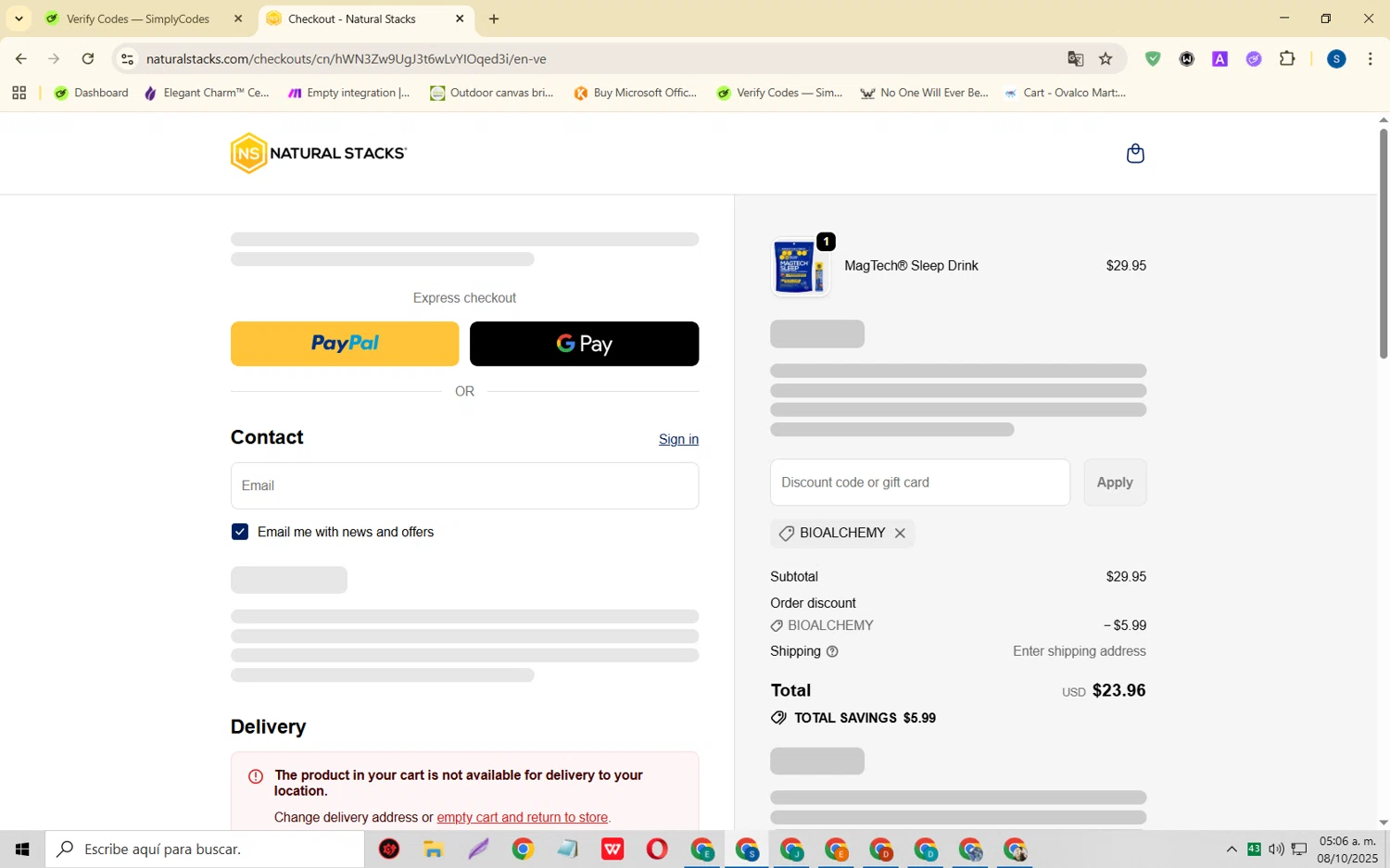The width and height of the screenshot is (1390, 868).
Task: Click the Natural Stacks logo
Action: [x=318, y=154]
